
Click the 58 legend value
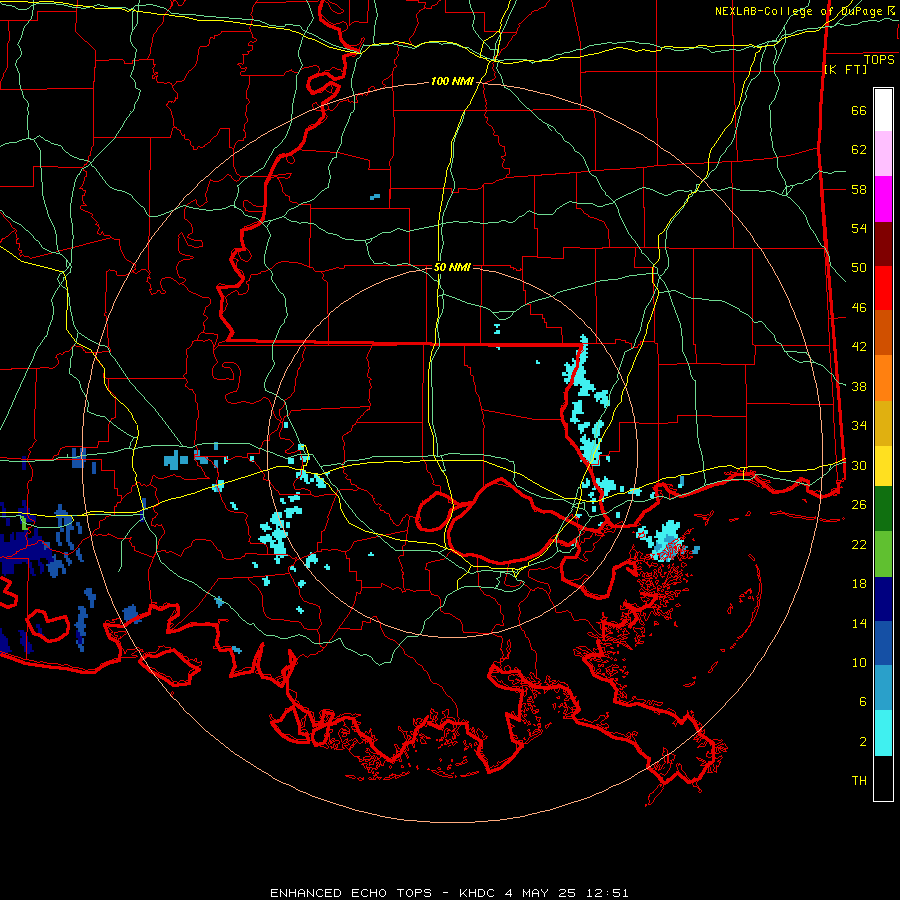[x=859, y=189]
